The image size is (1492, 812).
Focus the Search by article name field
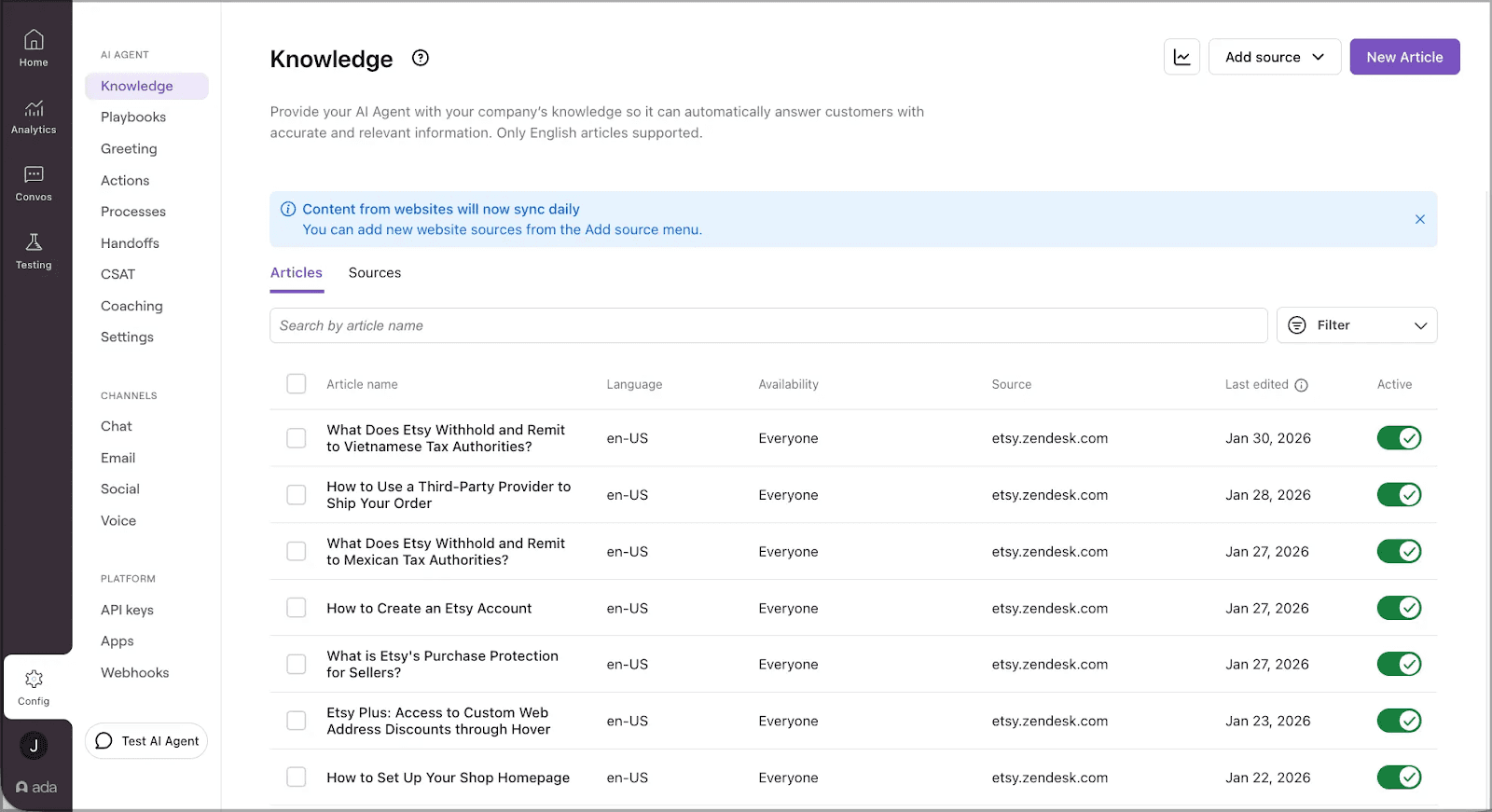[x=768, y=325]
